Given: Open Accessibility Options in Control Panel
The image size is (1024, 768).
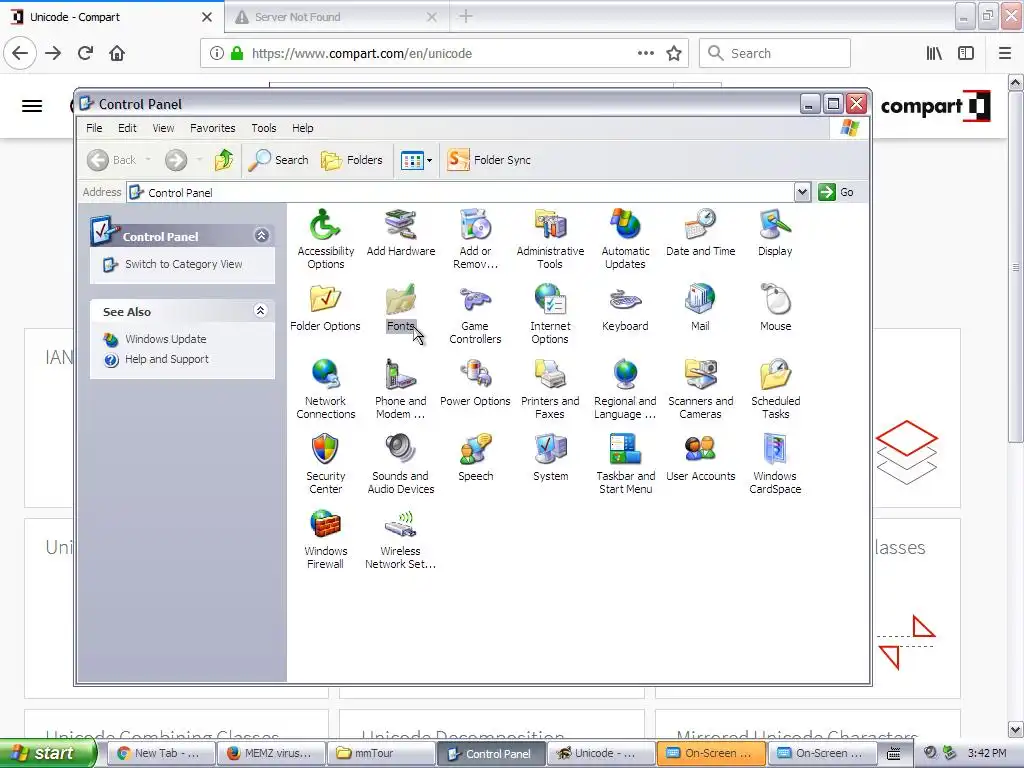Looking at the screenshot, I should pyautogui.click(x=325, y=238).
